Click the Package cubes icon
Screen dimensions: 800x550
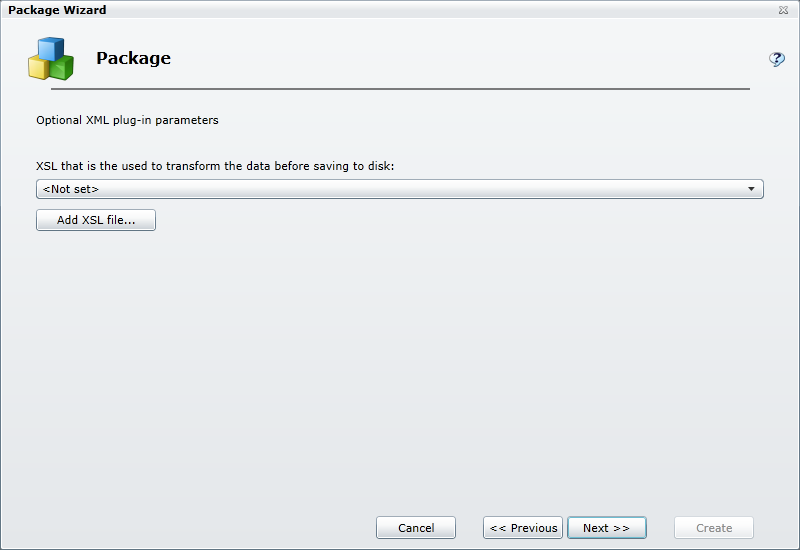click(50, 58)
